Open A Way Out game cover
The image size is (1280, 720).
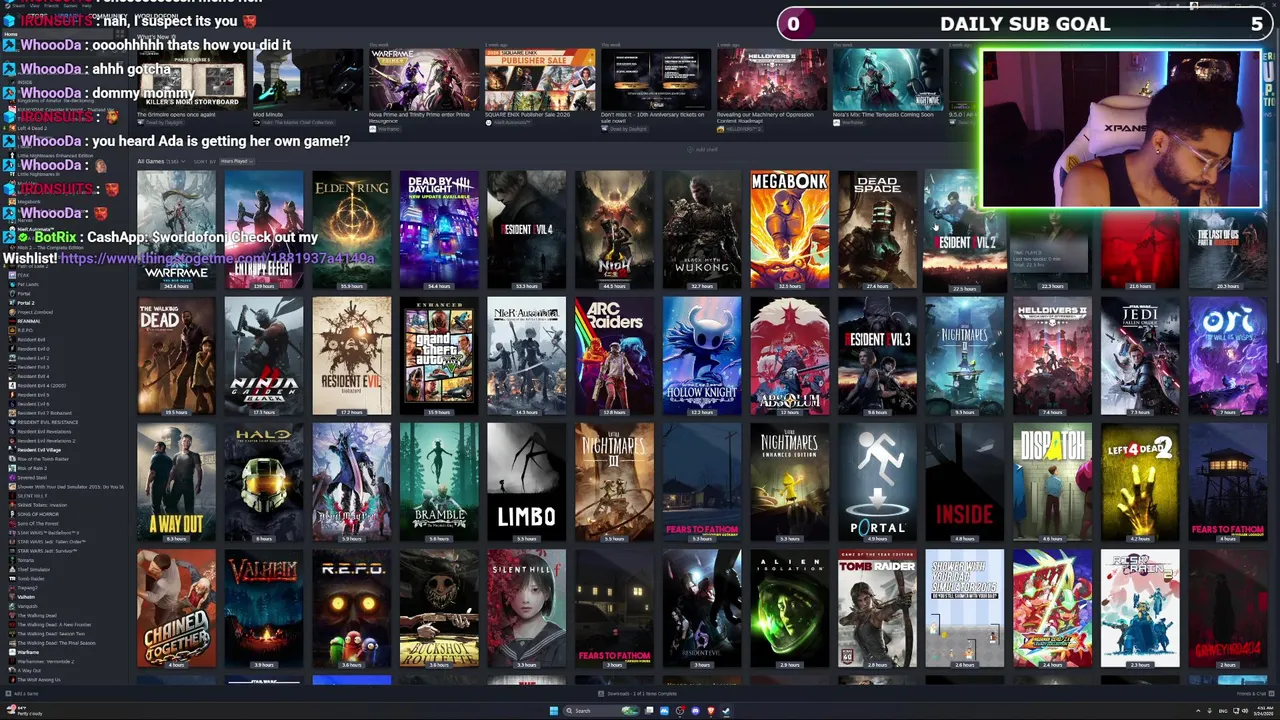[176, 482]
